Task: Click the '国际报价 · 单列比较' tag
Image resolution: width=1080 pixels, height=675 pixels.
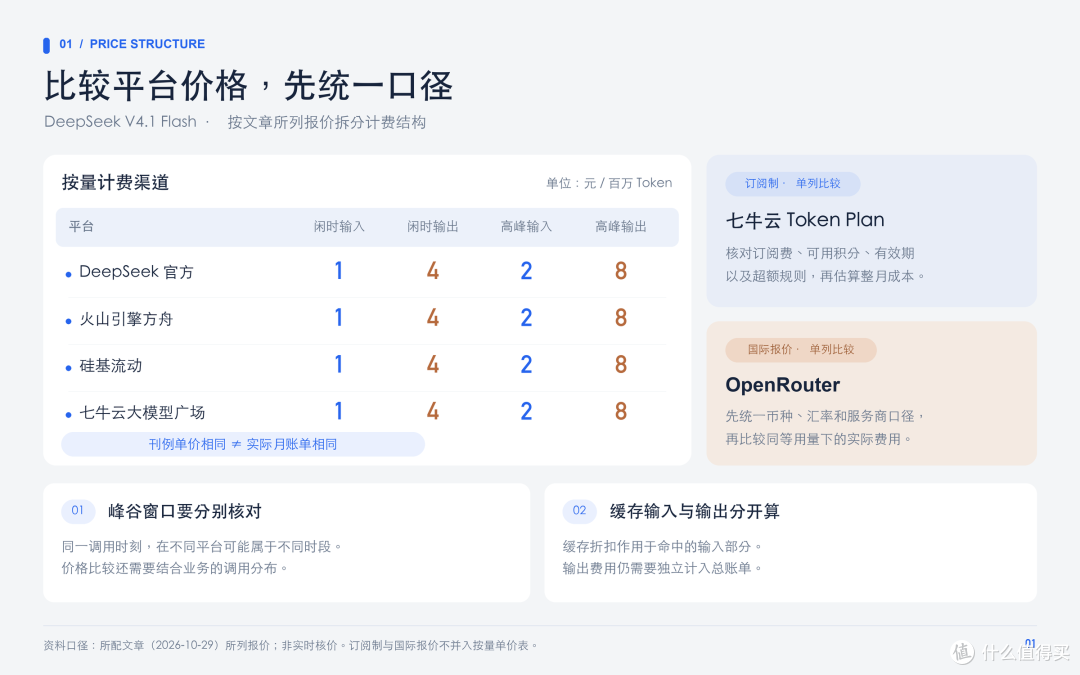Action: 801,349
